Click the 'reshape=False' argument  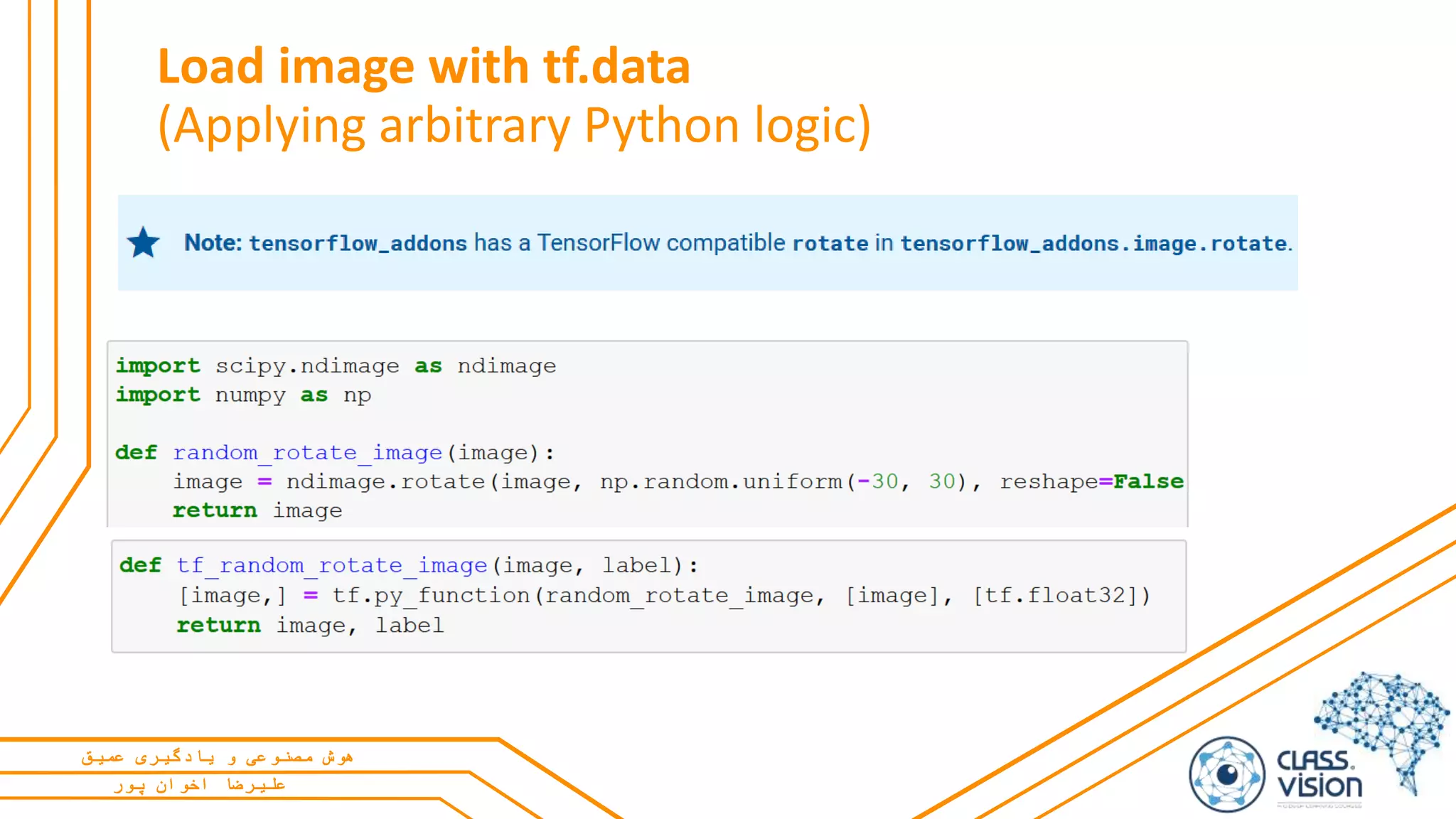click(1091, 482)
